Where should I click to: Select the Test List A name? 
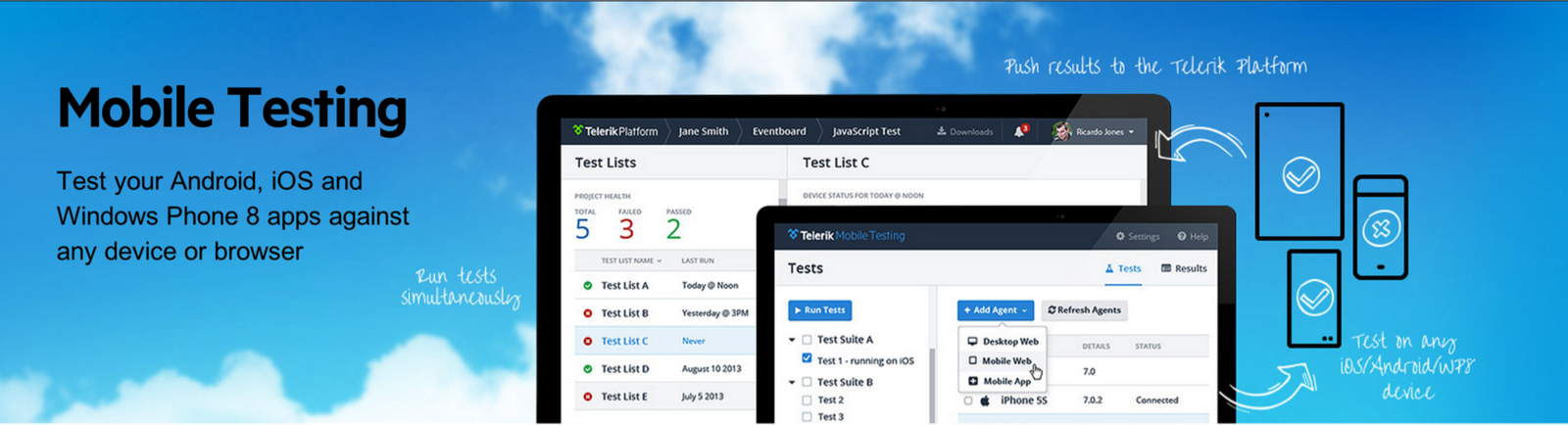pos(624,286)
